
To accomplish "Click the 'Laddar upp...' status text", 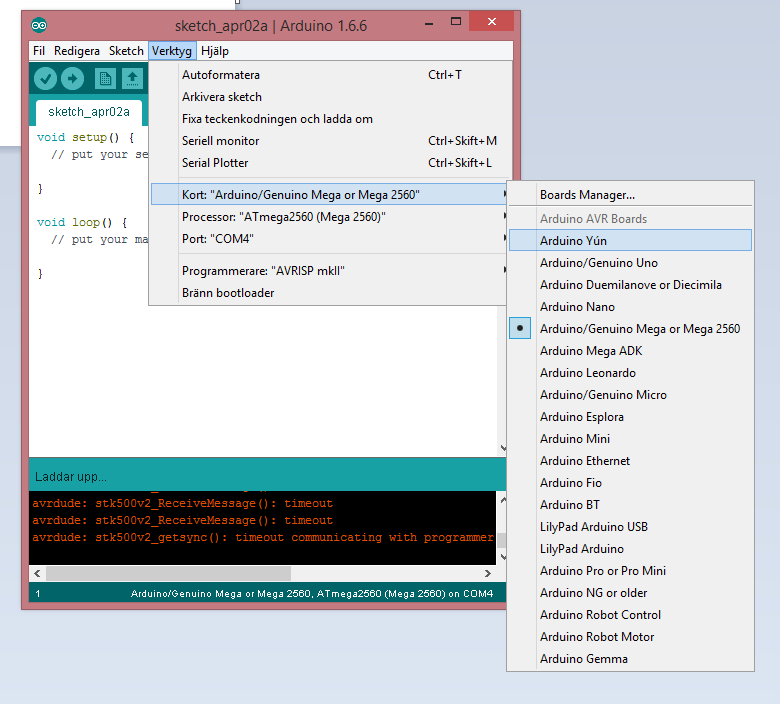I will pos(71,477).
